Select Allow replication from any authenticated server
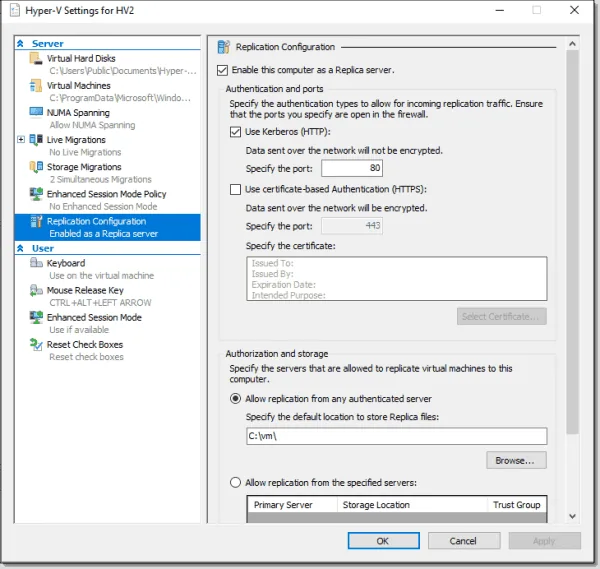The width and height of the screenshot is (600, 569). coord(235,399)
